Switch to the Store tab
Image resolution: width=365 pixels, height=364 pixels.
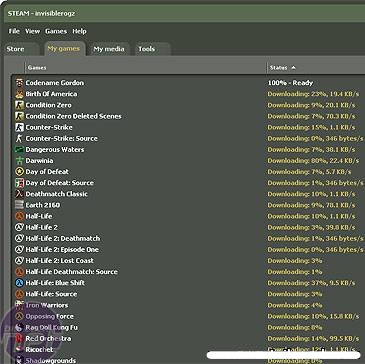point(21,49)
